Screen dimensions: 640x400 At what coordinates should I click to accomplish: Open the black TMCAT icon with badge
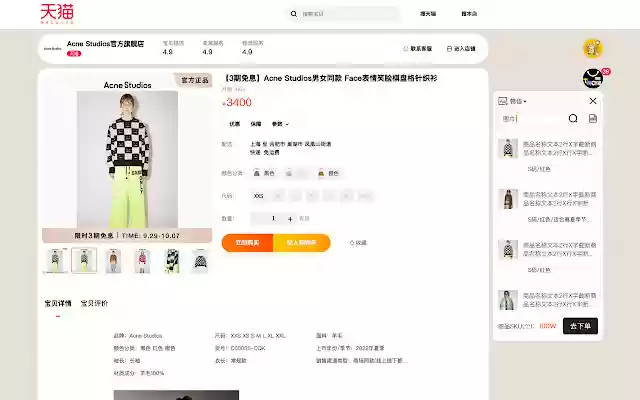click(593, 78)
